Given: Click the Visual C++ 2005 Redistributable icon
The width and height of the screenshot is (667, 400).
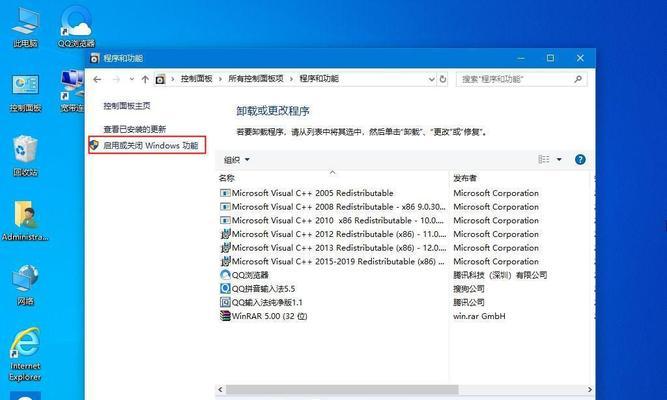Looking at the screenshot, I should pyautogui.click(x=225, y=193).
